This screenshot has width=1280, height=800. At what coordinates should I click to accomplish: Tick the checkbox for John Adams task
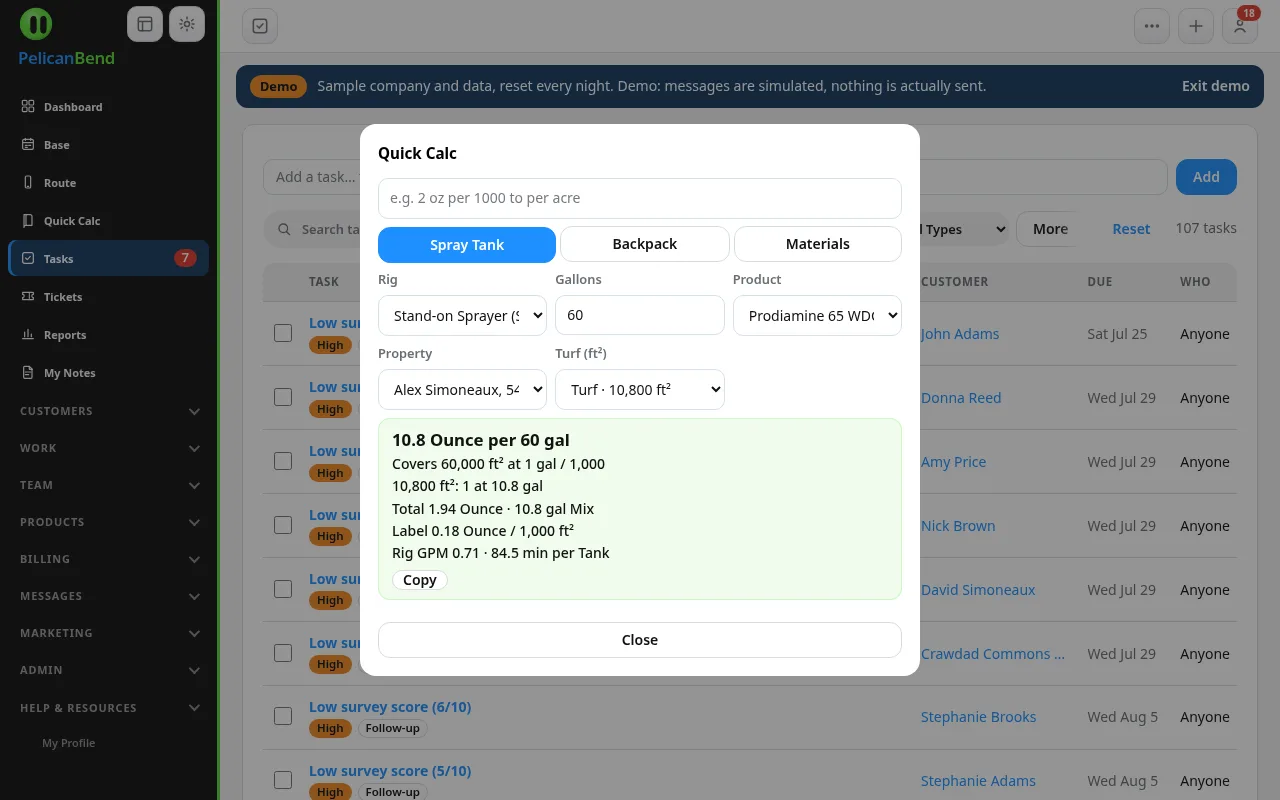(x=283, y=333)
